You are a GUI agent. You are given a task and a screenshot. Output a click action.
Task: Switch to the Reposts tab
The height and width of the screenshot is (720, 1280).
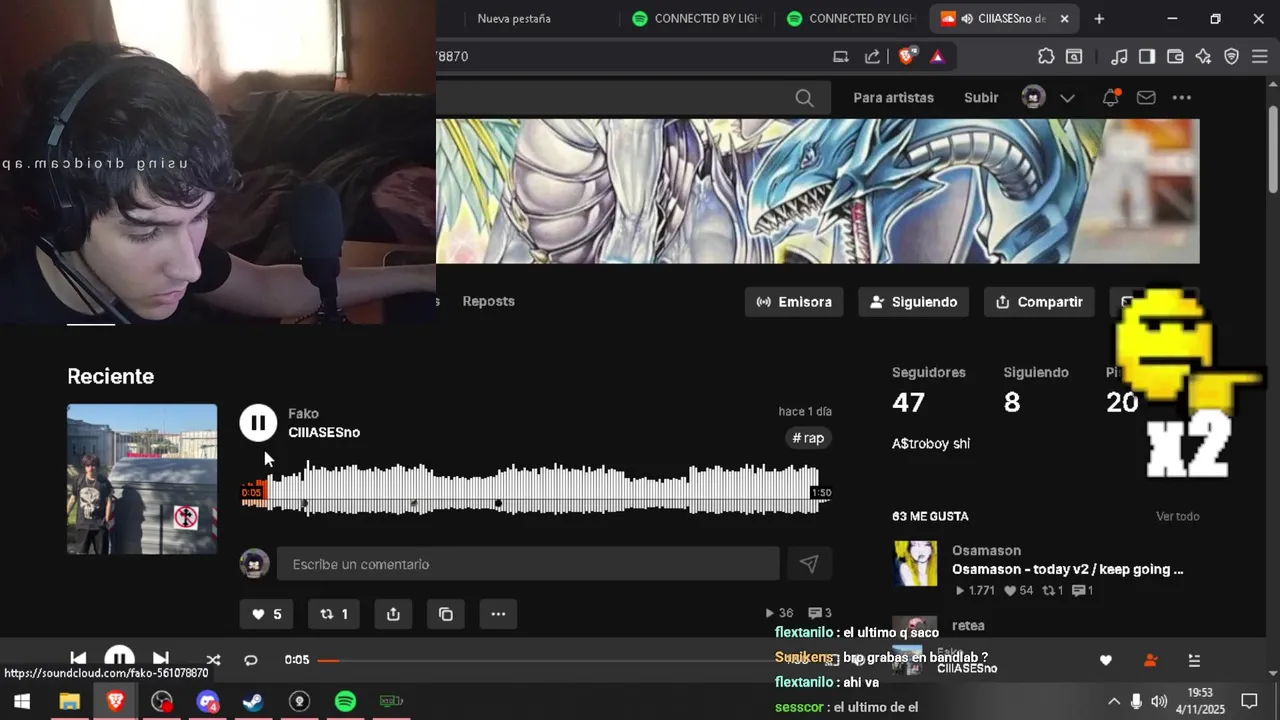coord(488,301)
